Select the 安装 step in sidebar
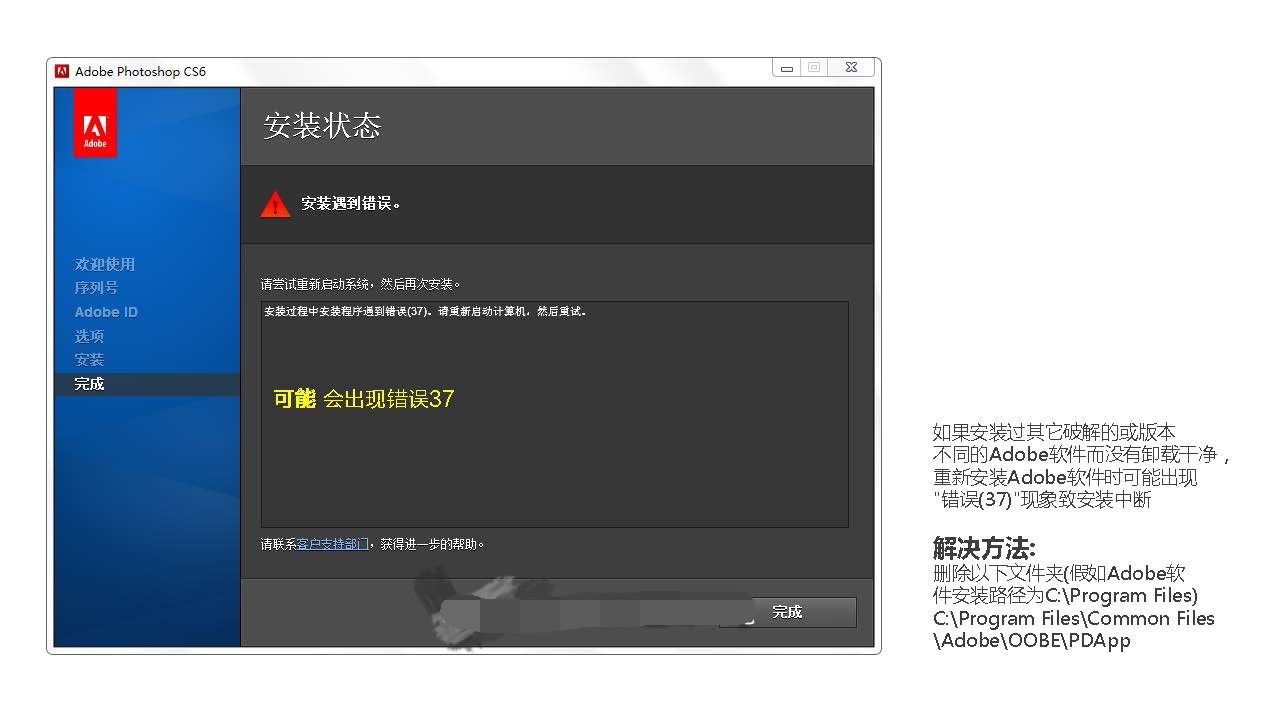Viewport: 1280px width, 720px height. pos(89,360)
